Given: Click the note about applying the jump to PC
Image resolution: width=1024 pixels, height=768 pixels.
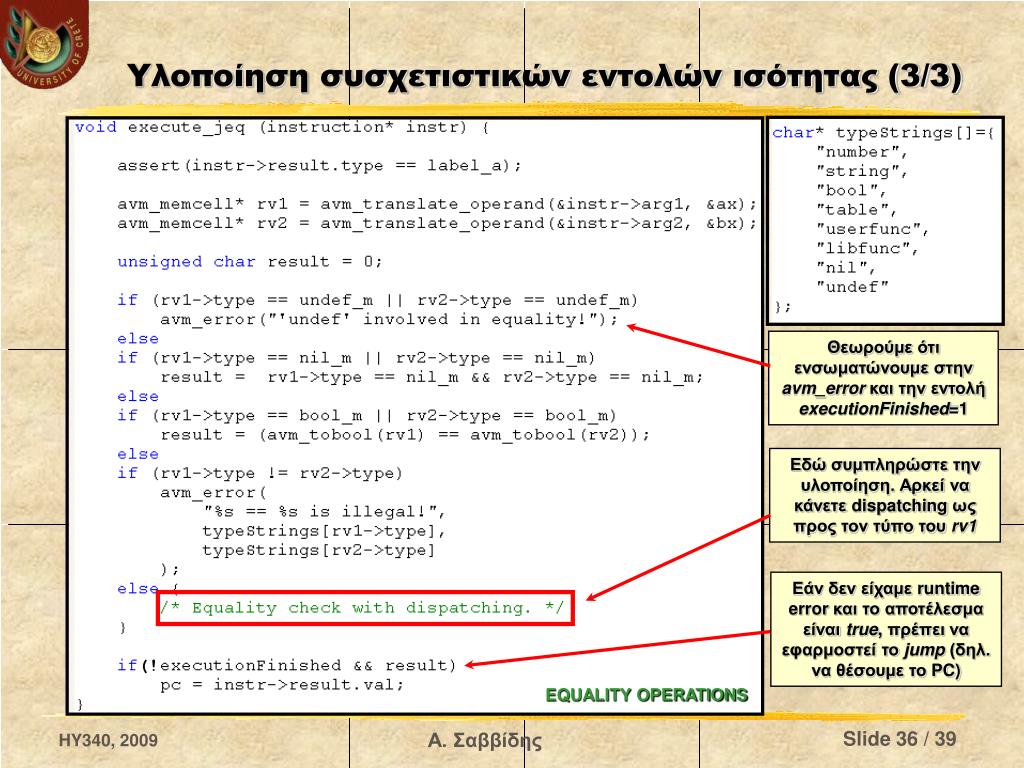Looking at the screenshot, I should (886, 630).
